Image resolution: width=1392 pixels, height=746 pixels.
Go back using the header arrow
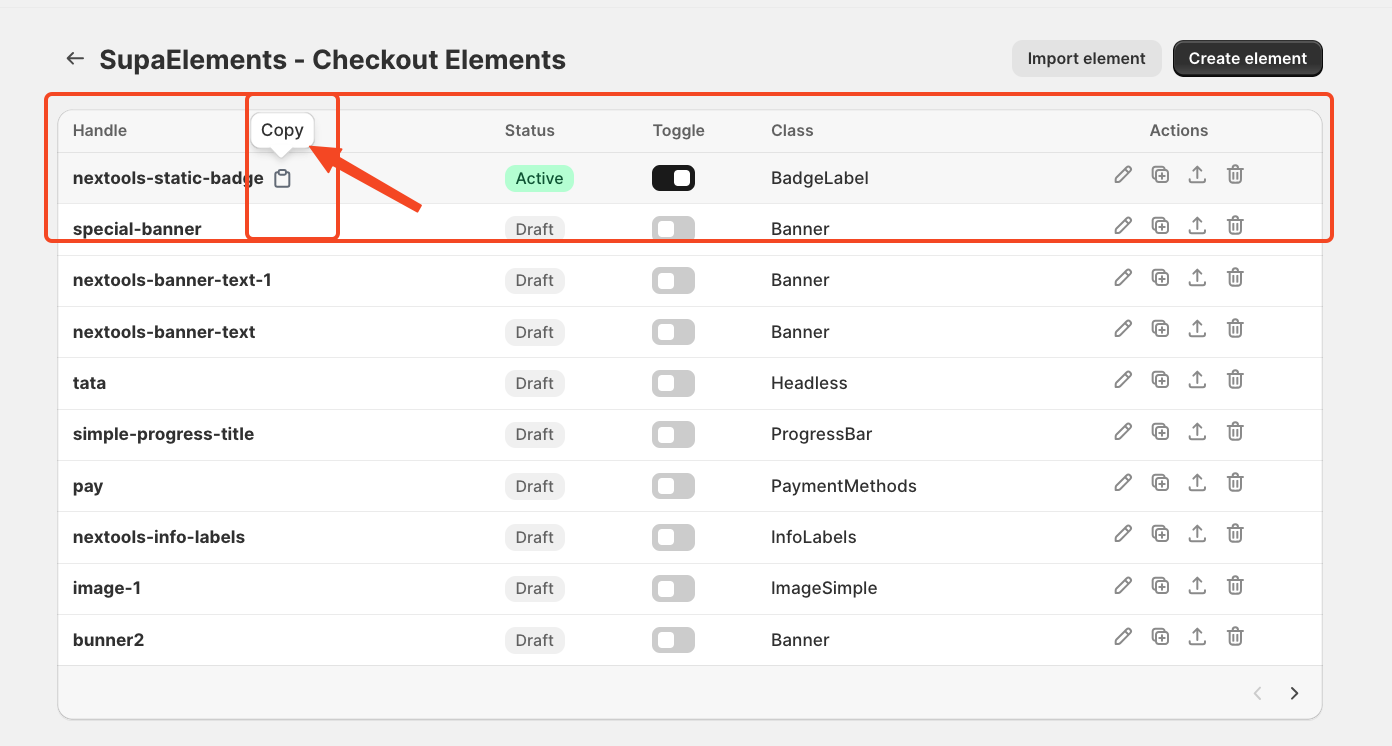(x=75, y=59)
